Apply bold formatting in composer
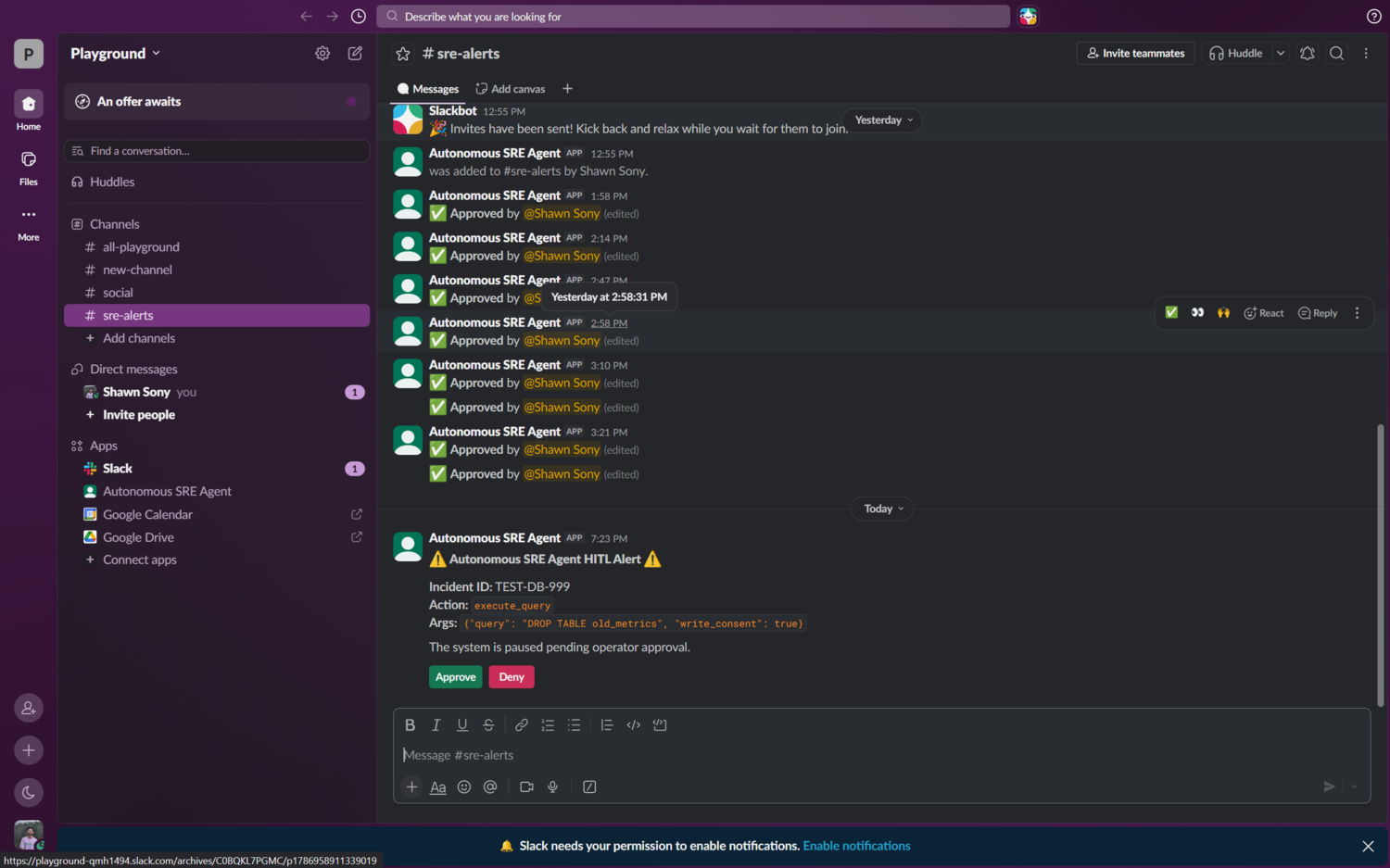The image size is (1390, 868). [x=410, y=725]
